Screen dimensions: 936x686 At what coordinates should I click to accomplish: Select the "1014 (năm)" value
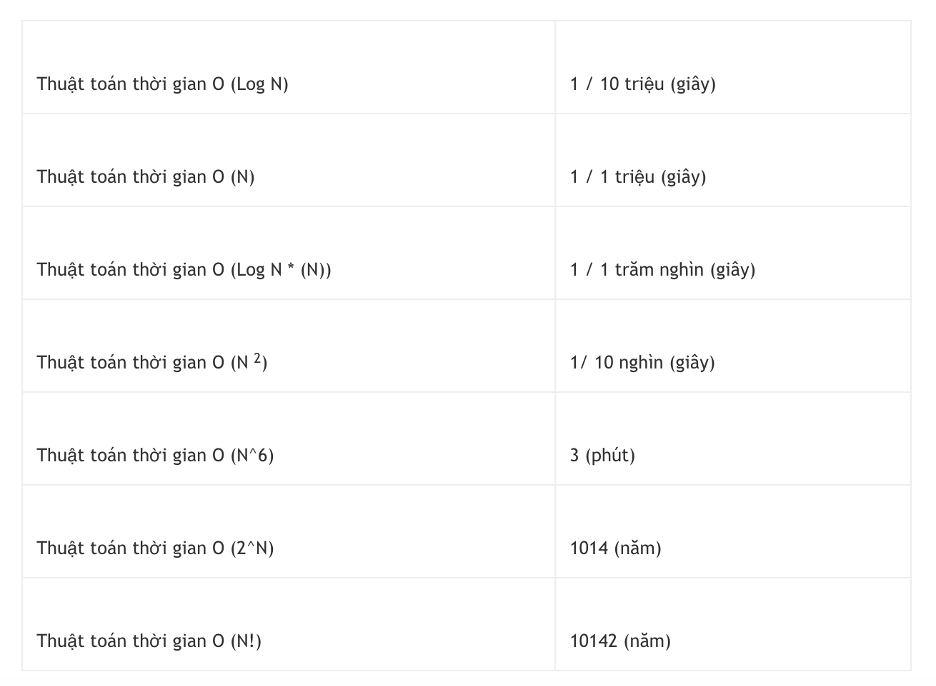pyautogui.click(x=615, y=548)
